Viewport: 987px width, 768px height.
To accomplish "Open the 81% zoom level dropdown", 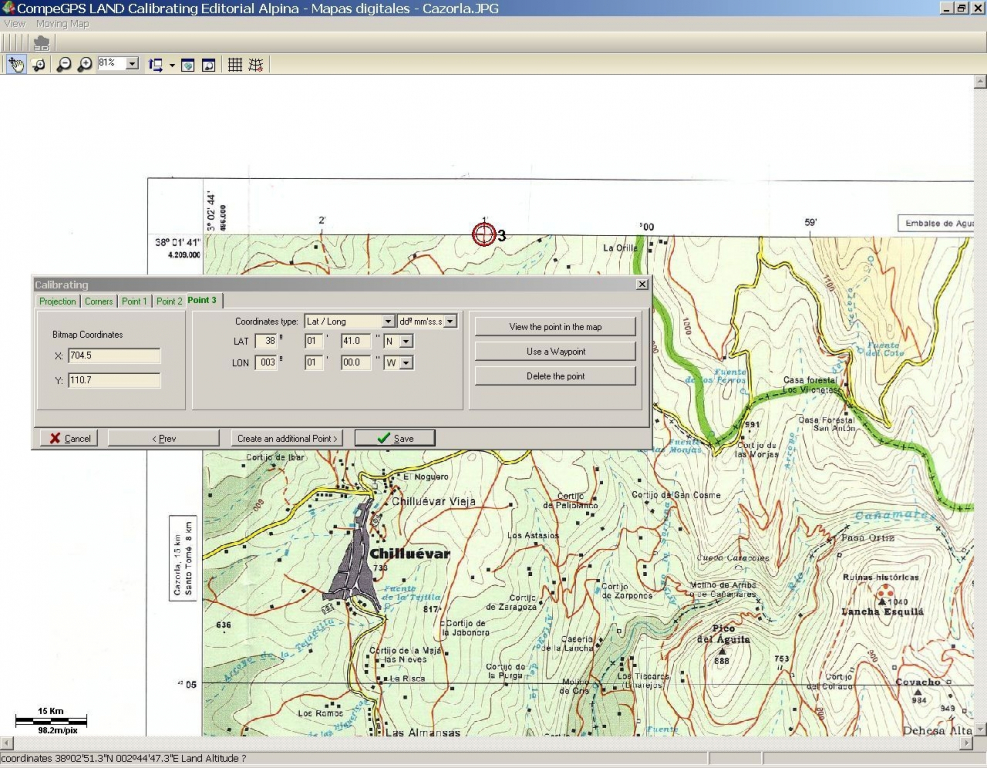I will 132,64.
